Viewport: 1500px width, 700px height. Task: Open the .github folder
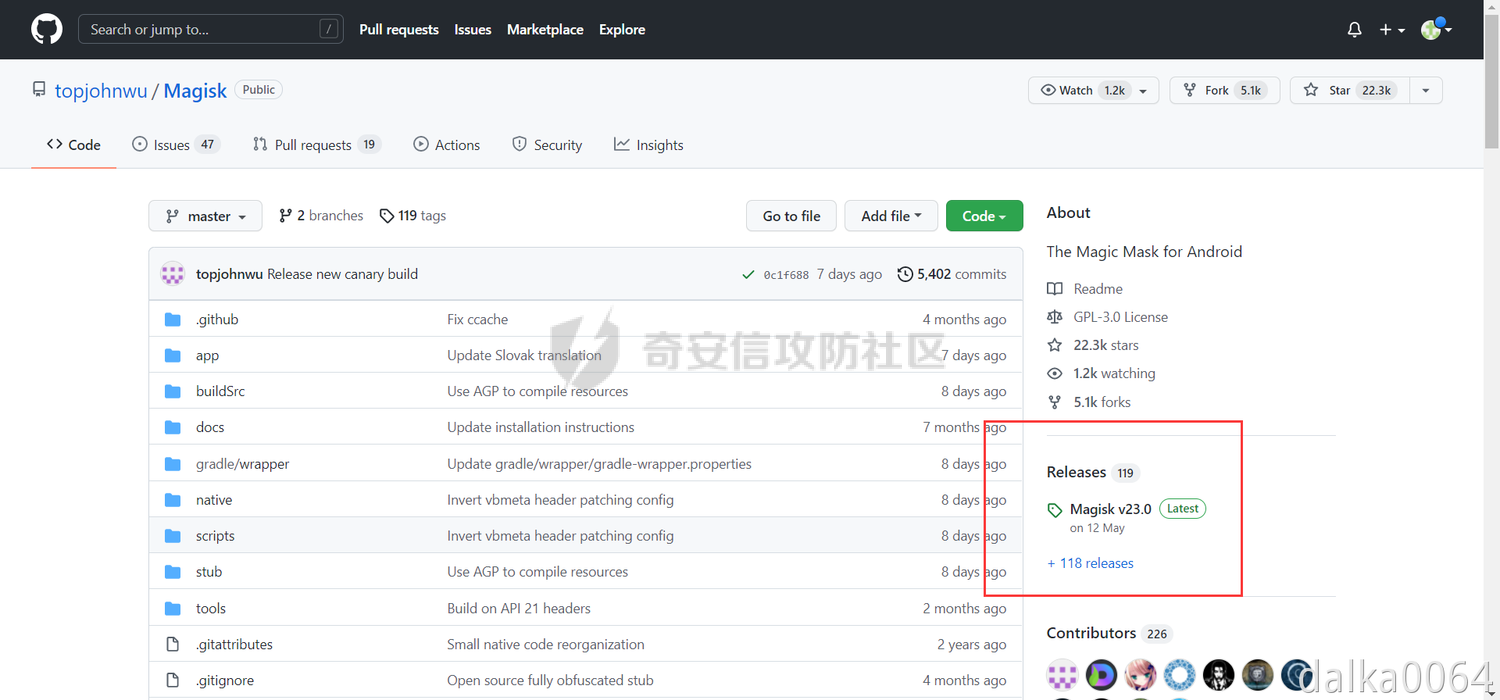click(x=217, y=319)
